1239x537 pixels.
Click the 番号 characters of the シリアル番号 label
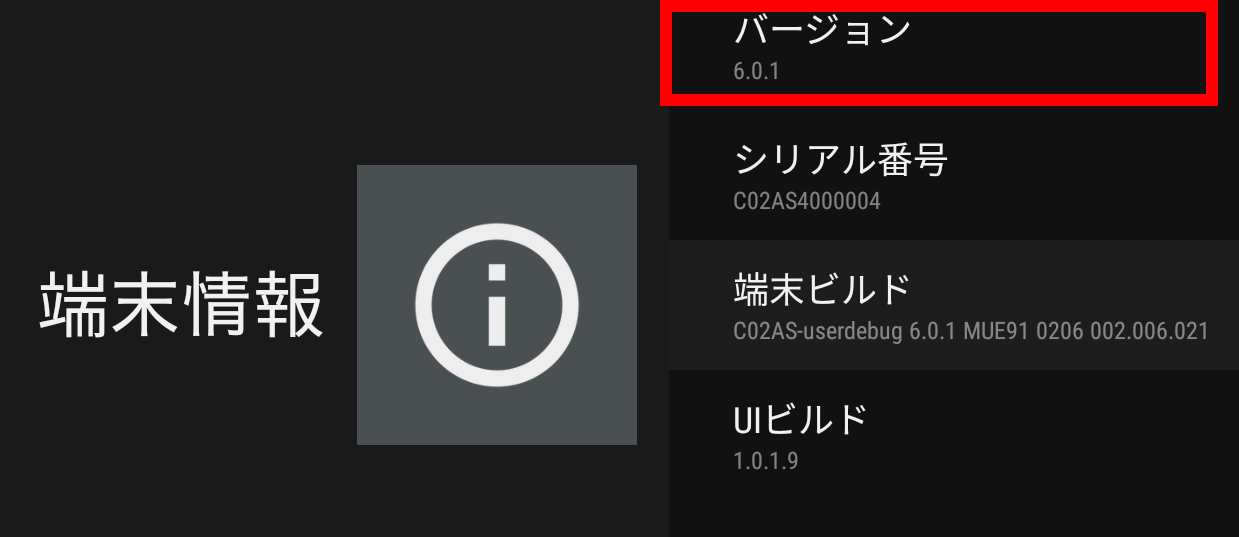912,159
